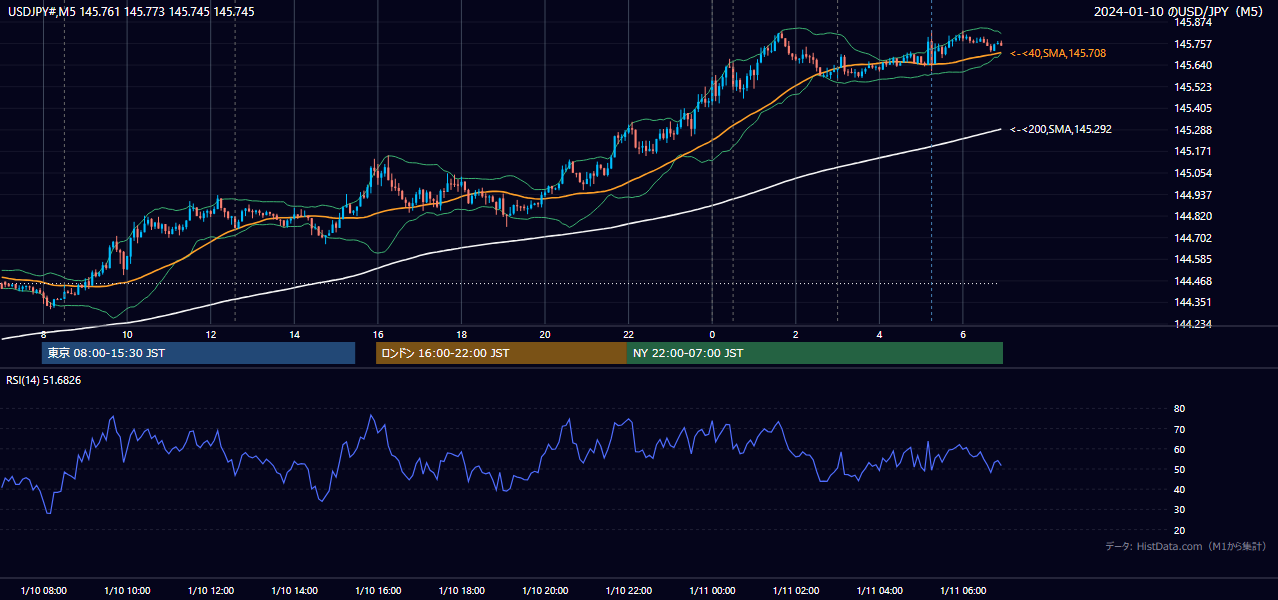Click price axis value 145.171

click(x=1193, y=151)
